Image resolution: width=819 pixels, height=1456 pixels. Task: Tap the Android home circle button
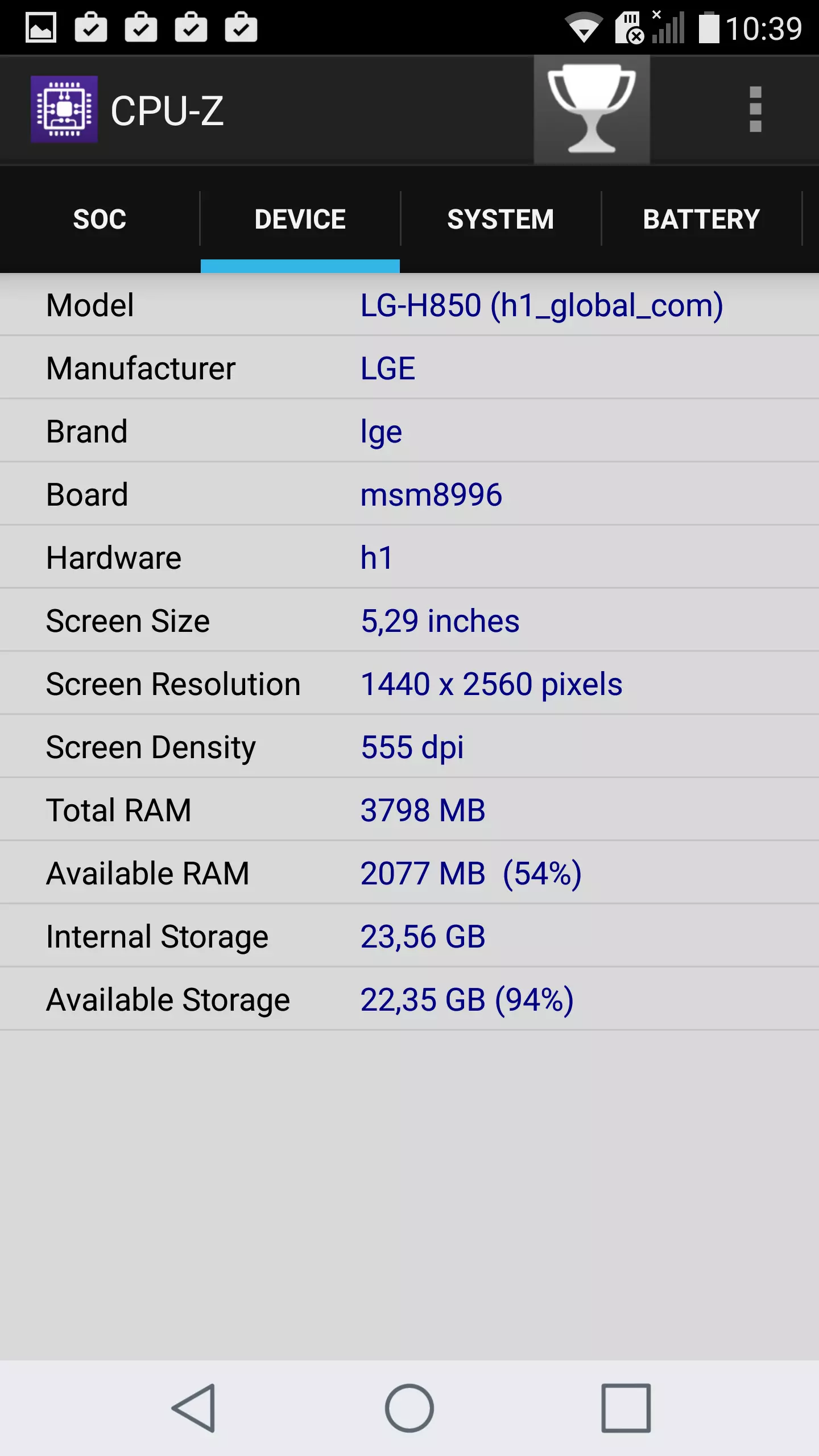(x=409, y=1408)
